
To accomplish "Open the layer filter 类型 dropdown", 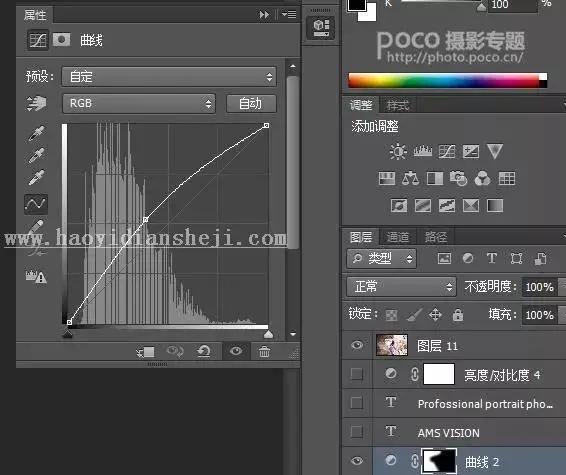I will point(382,258).
